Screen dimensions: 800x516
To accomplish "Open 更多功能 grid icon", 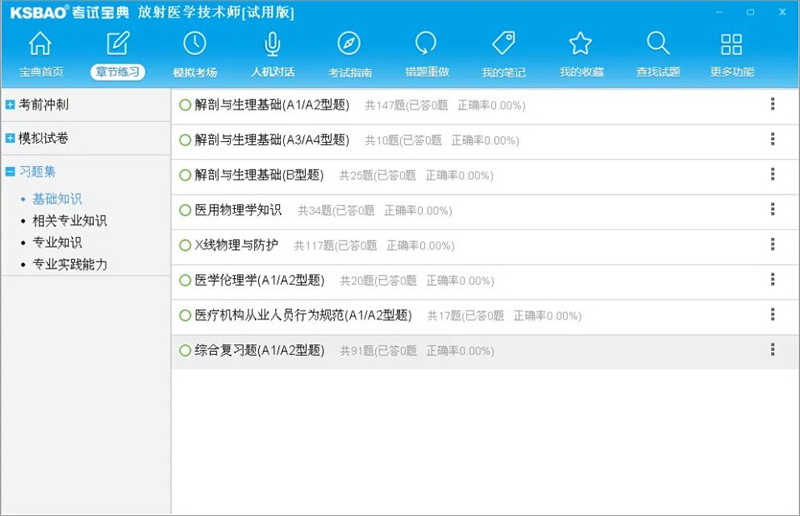I will tap(732, 45).
